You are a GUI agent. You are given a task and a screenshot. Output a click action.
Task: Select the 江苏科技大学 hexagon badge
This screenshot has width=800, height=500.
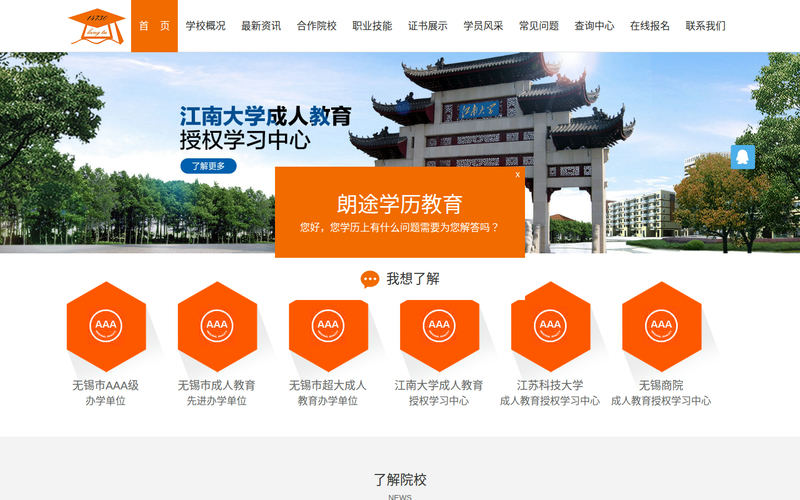(x=551, y=327)
